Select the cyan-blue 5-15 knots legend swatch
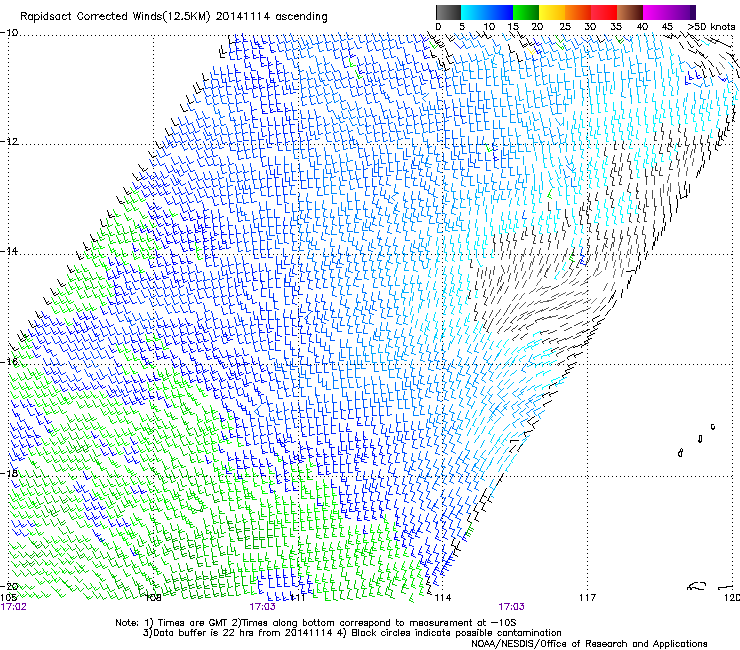The width and height of the screenshot is (740, 650). (x=487, y=12)
